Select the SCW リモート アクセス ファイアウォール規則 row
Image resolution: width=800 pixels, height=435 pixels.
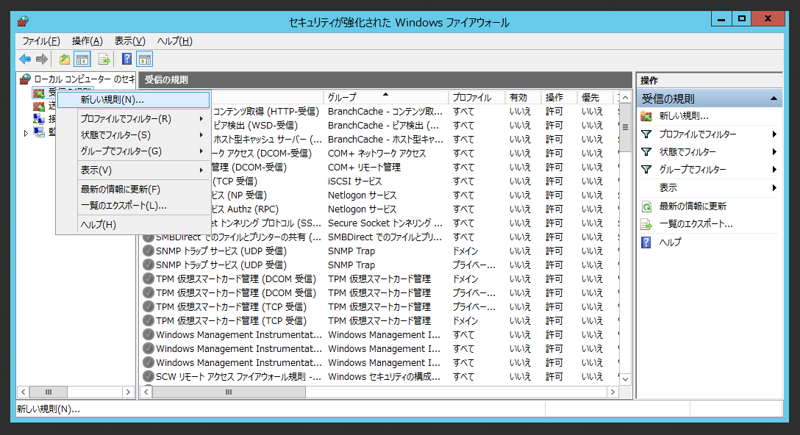[x=380, y=377]
